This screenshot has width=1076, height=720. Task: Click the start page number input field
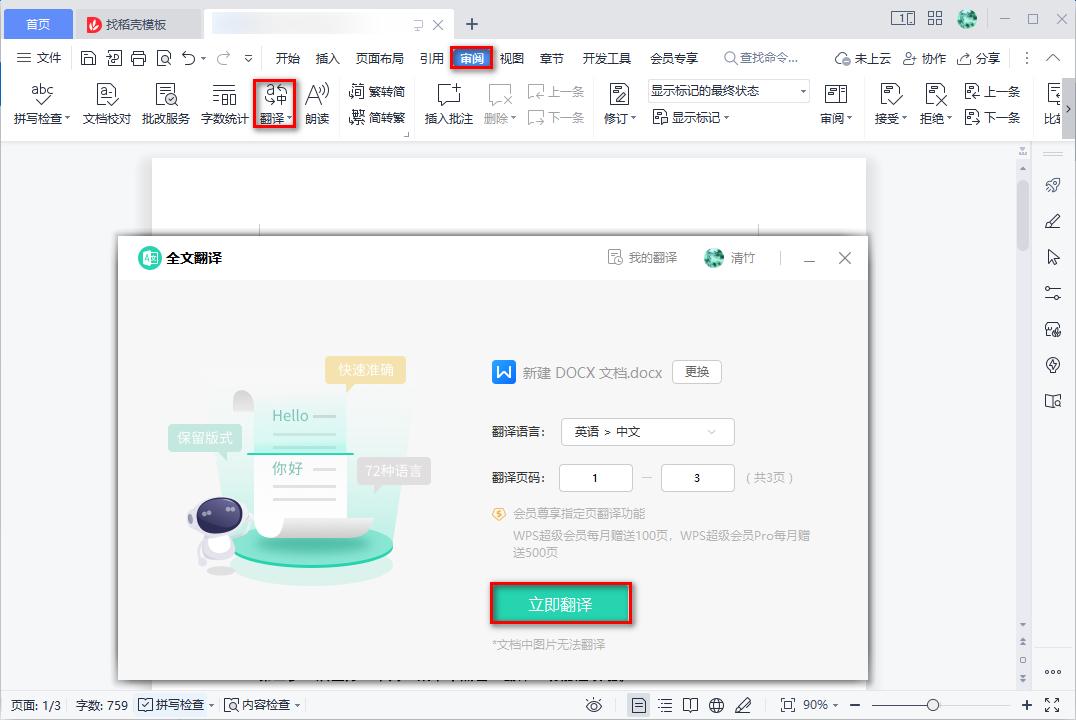tap(596, 478)
